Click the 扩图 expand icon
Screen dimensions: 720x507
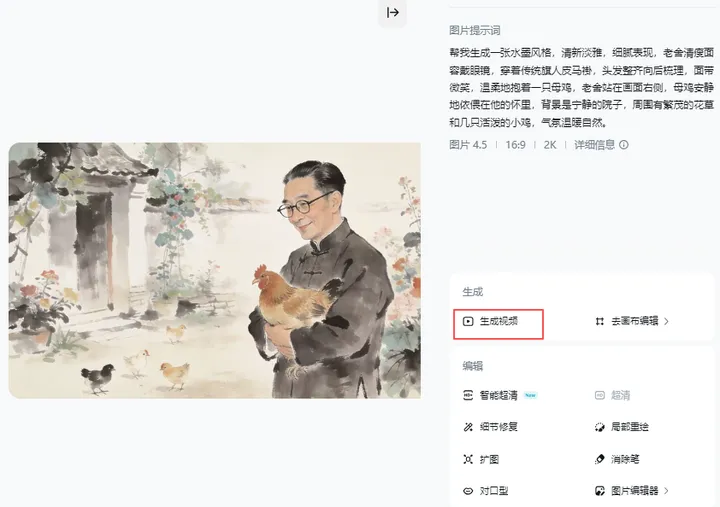click(468, 459)
